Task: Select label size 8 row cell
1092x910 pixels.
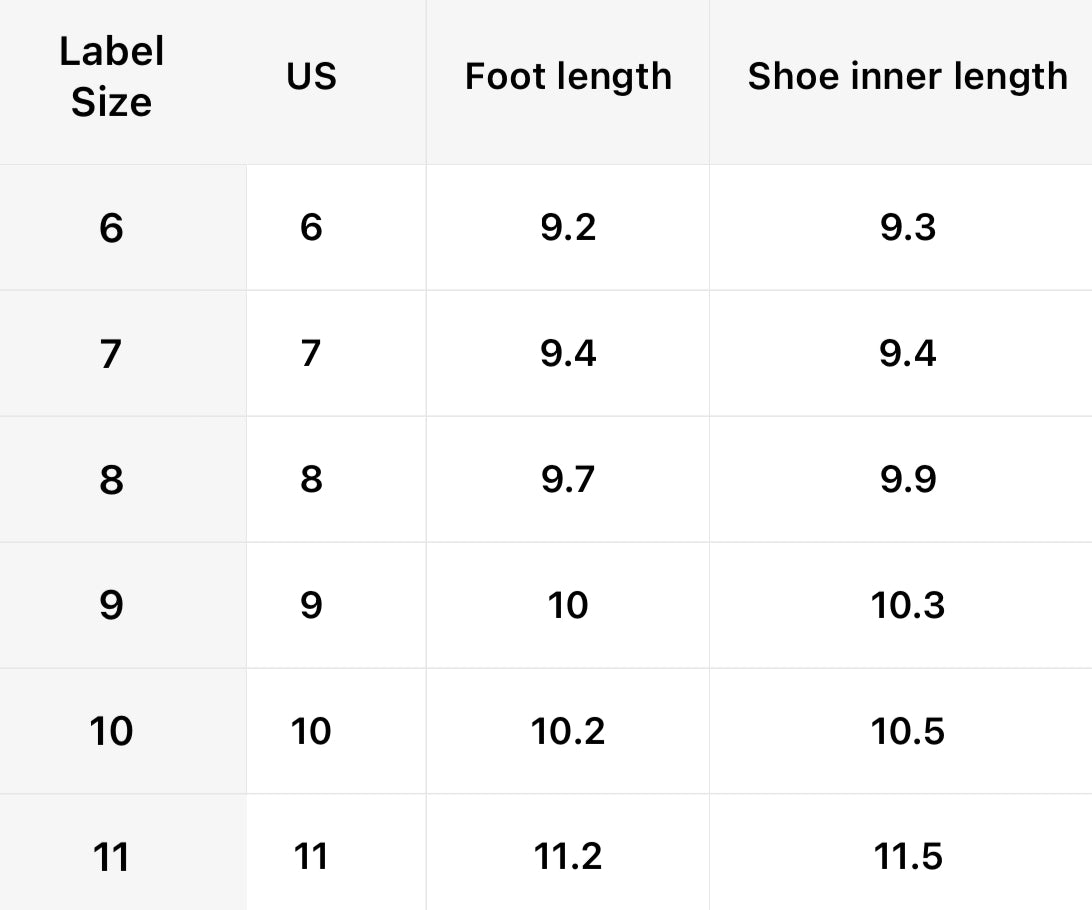Action: 111,480
